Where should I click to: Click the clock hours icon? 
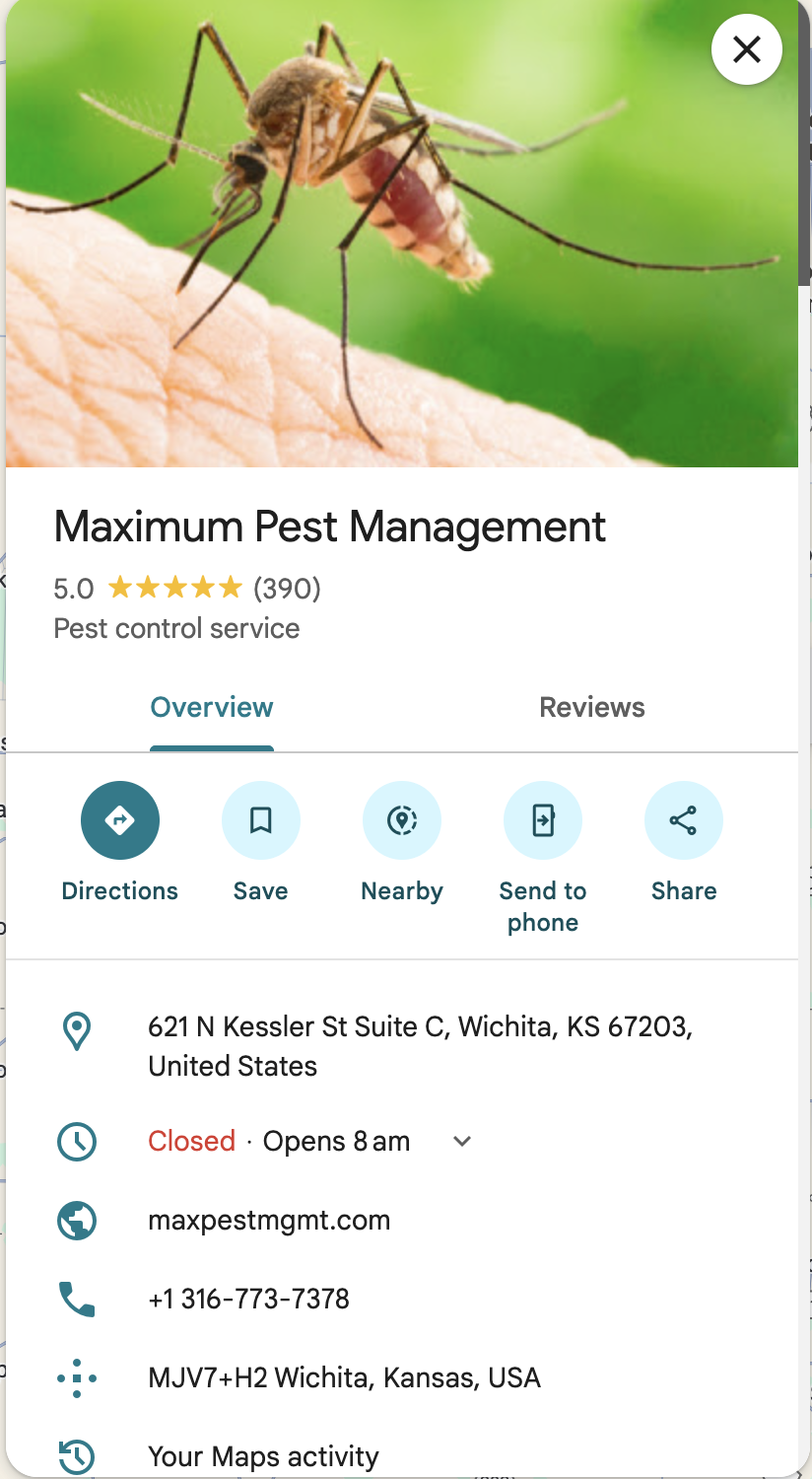click(x=77, y=1142)
